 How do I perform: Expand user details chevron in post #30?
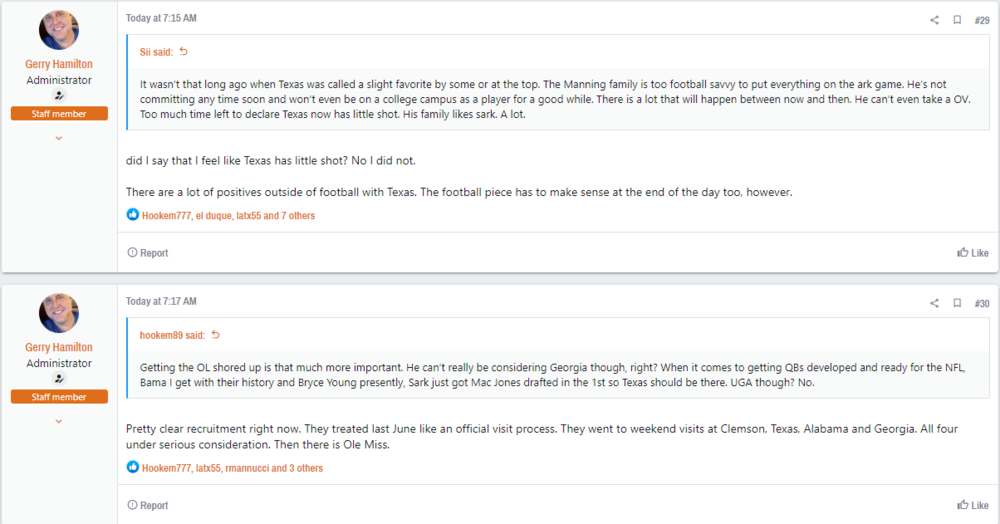click(59, 421)
